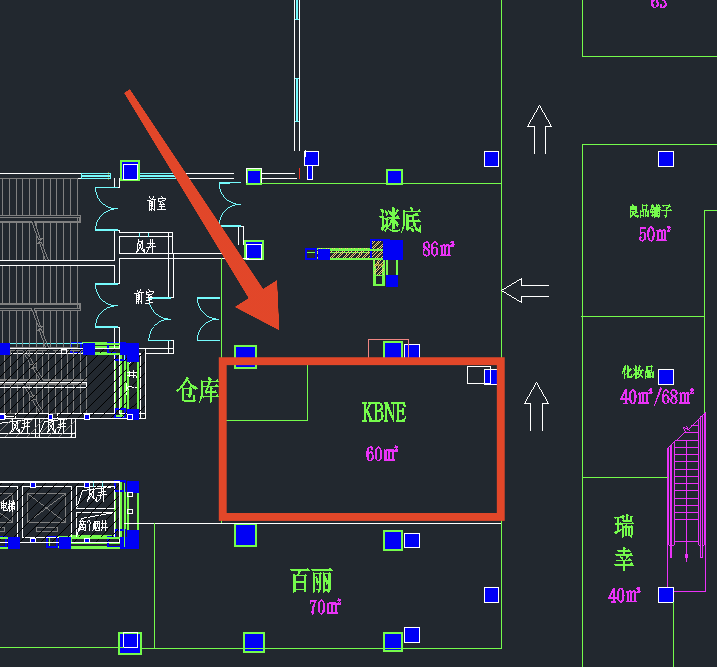Click the left-pointing hollow direction arrow

525,291
